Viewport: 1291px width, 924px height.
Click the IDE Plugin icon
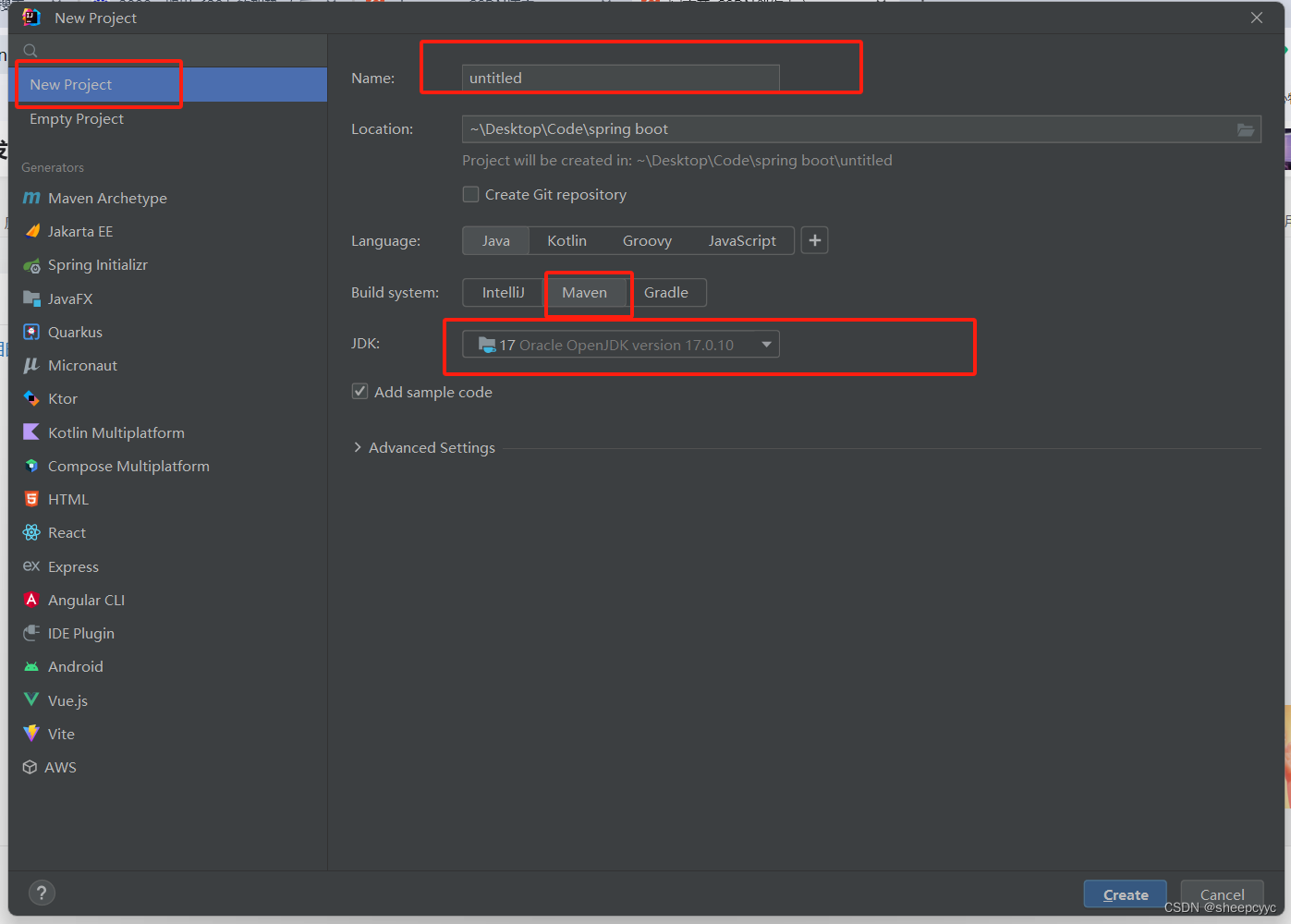(31, 633)
